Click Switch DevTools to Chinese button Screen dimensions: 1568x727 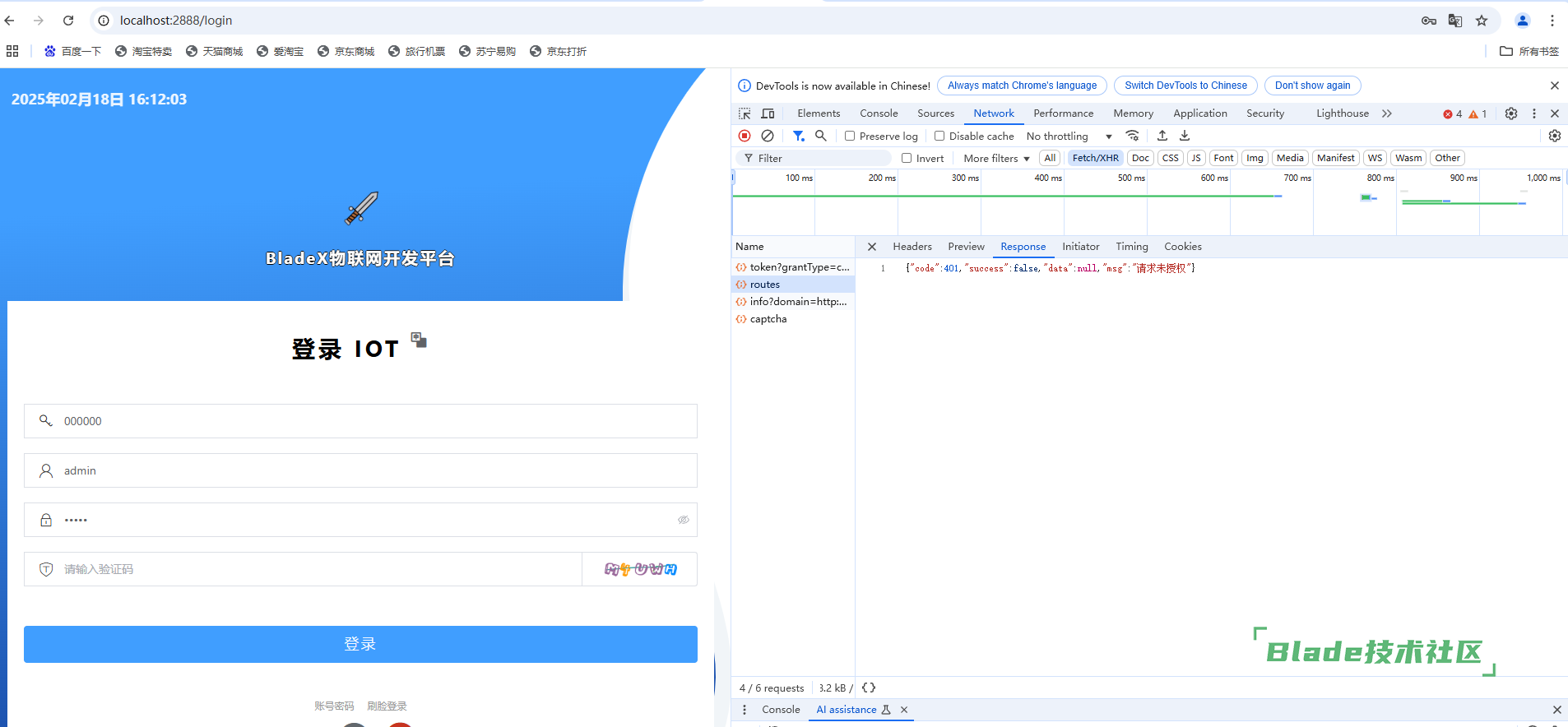pos(1185,86)
